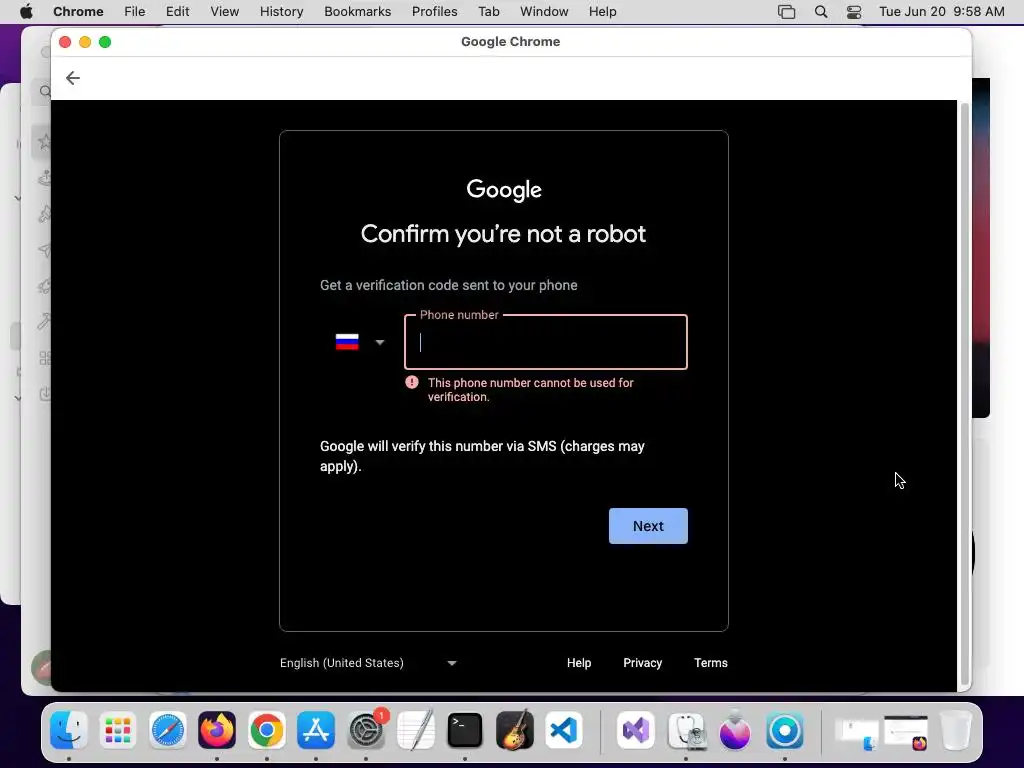Image resolution: width=1024 pixels, height=768 pixels.
Task: Open the Edit menu
Action: [177, 11]
